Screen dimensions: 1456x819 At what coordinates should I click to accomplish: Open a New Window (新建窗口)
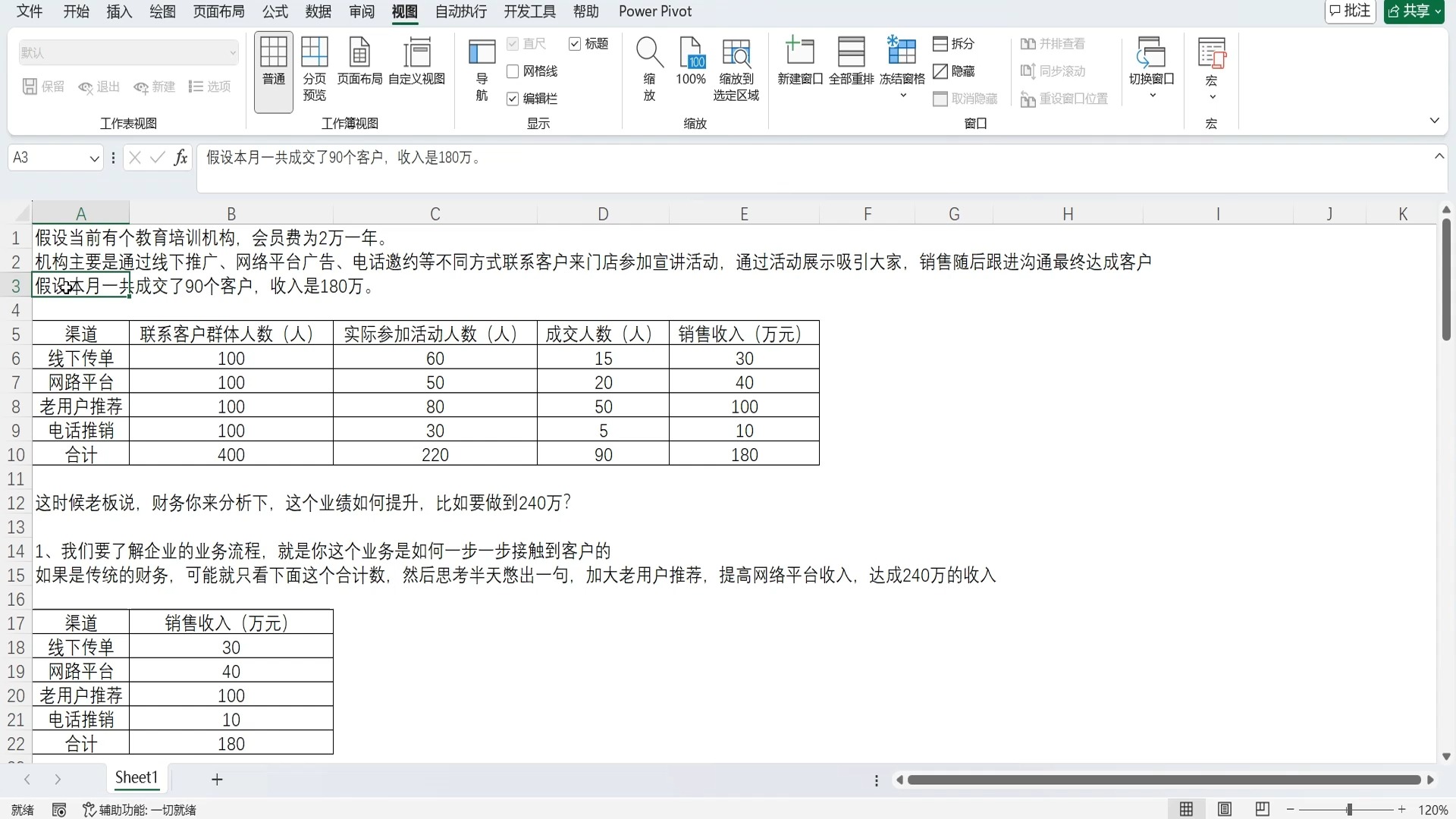tap(800, 61)
